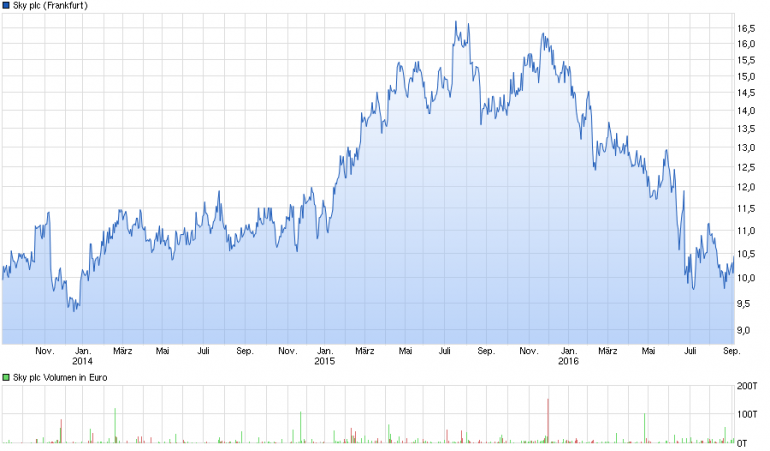Viewport: 770px width, 451px height.
Task: Click the 15,5 price axis label
Action: click(x=746, y=60)
